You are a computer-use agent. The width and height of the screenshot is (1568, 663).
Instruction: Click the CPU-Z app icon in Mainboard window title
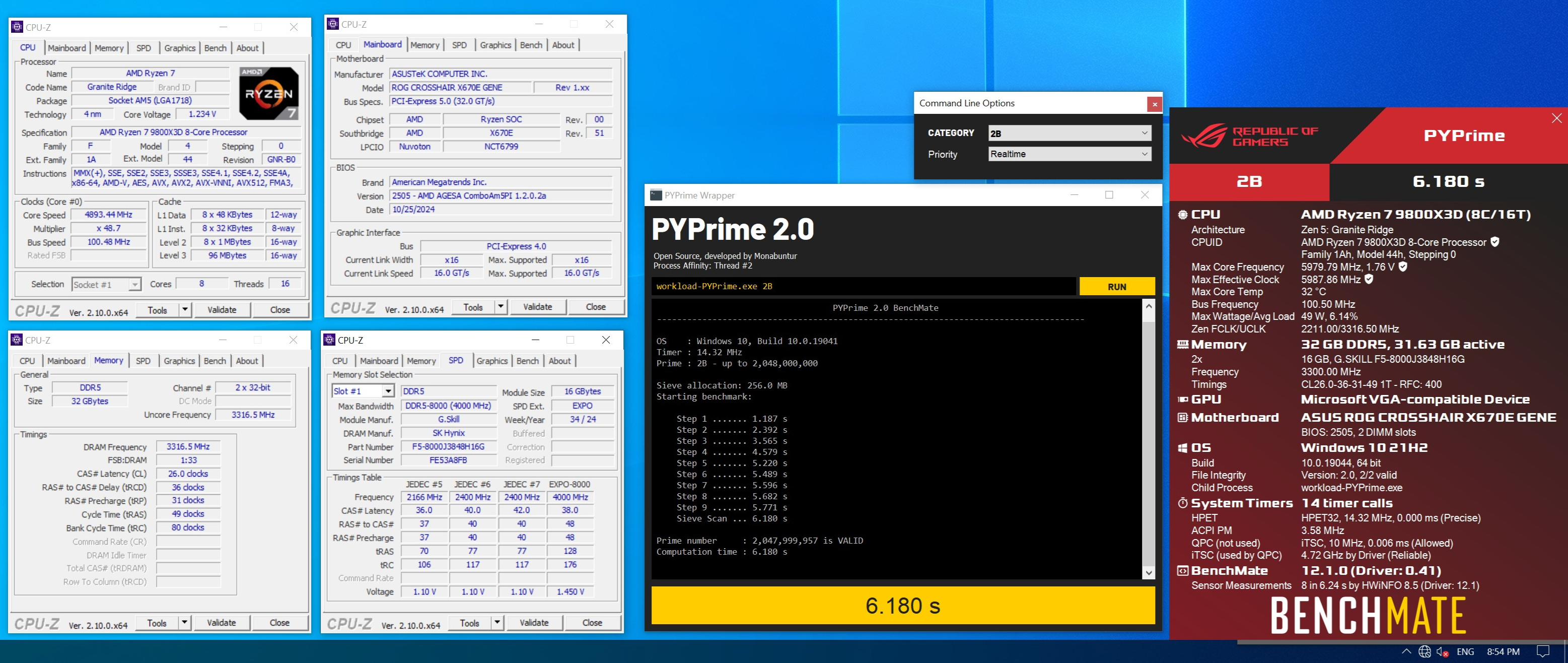(333, 24)
